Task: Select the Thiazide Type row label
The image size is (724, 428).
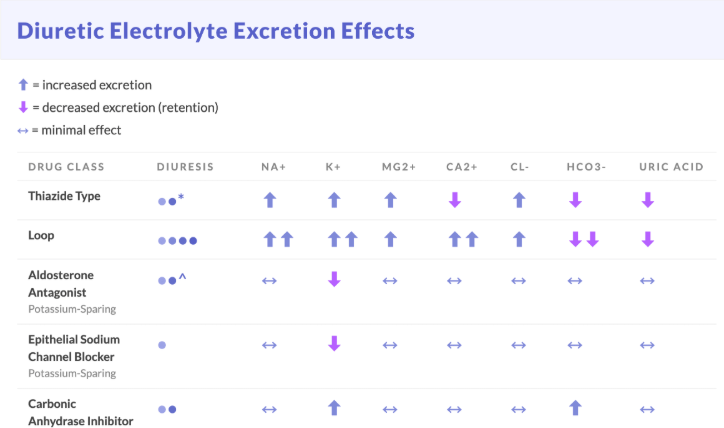Action: (64, 196)
